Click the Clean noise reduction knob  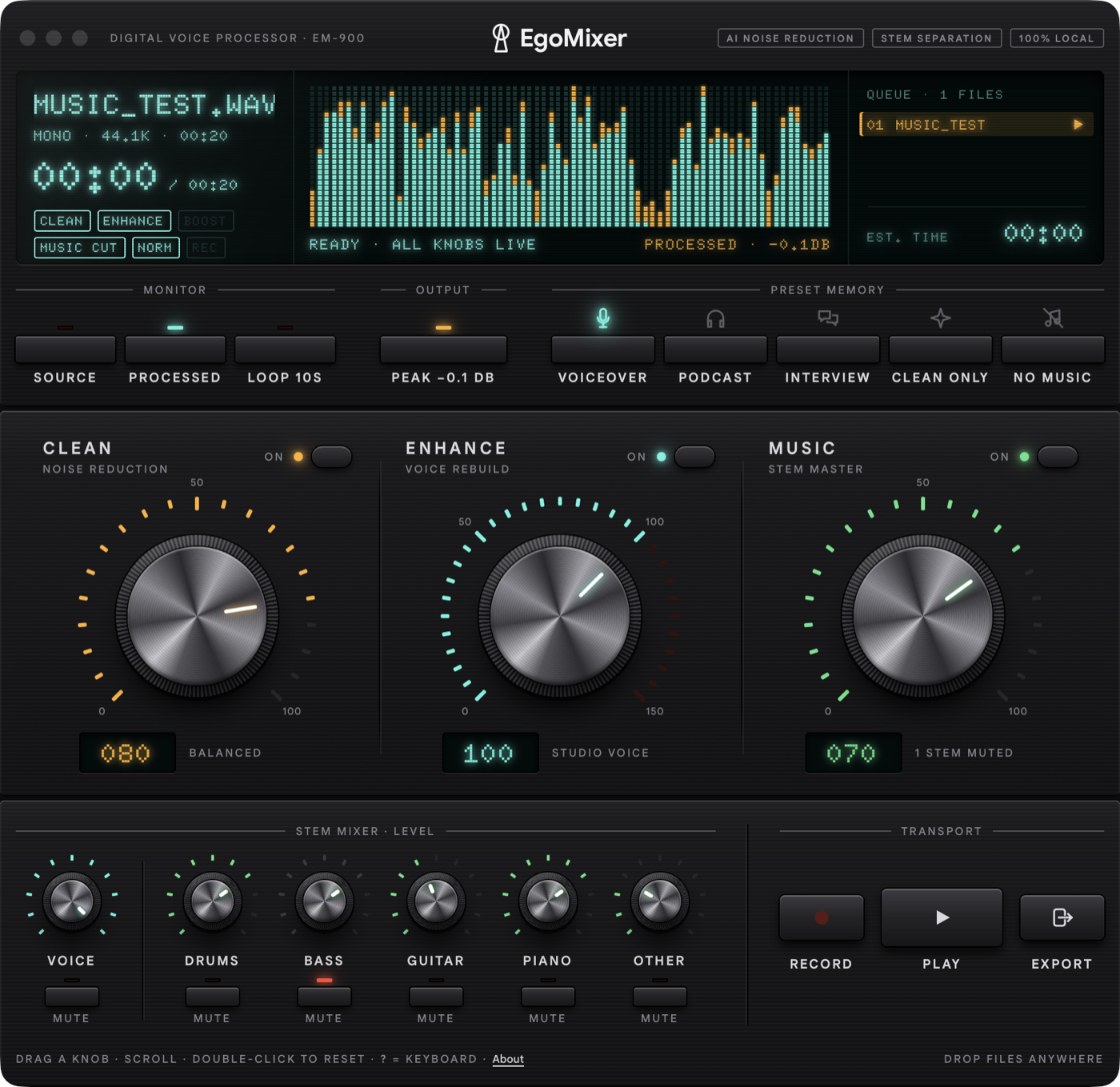click(197, 617)
